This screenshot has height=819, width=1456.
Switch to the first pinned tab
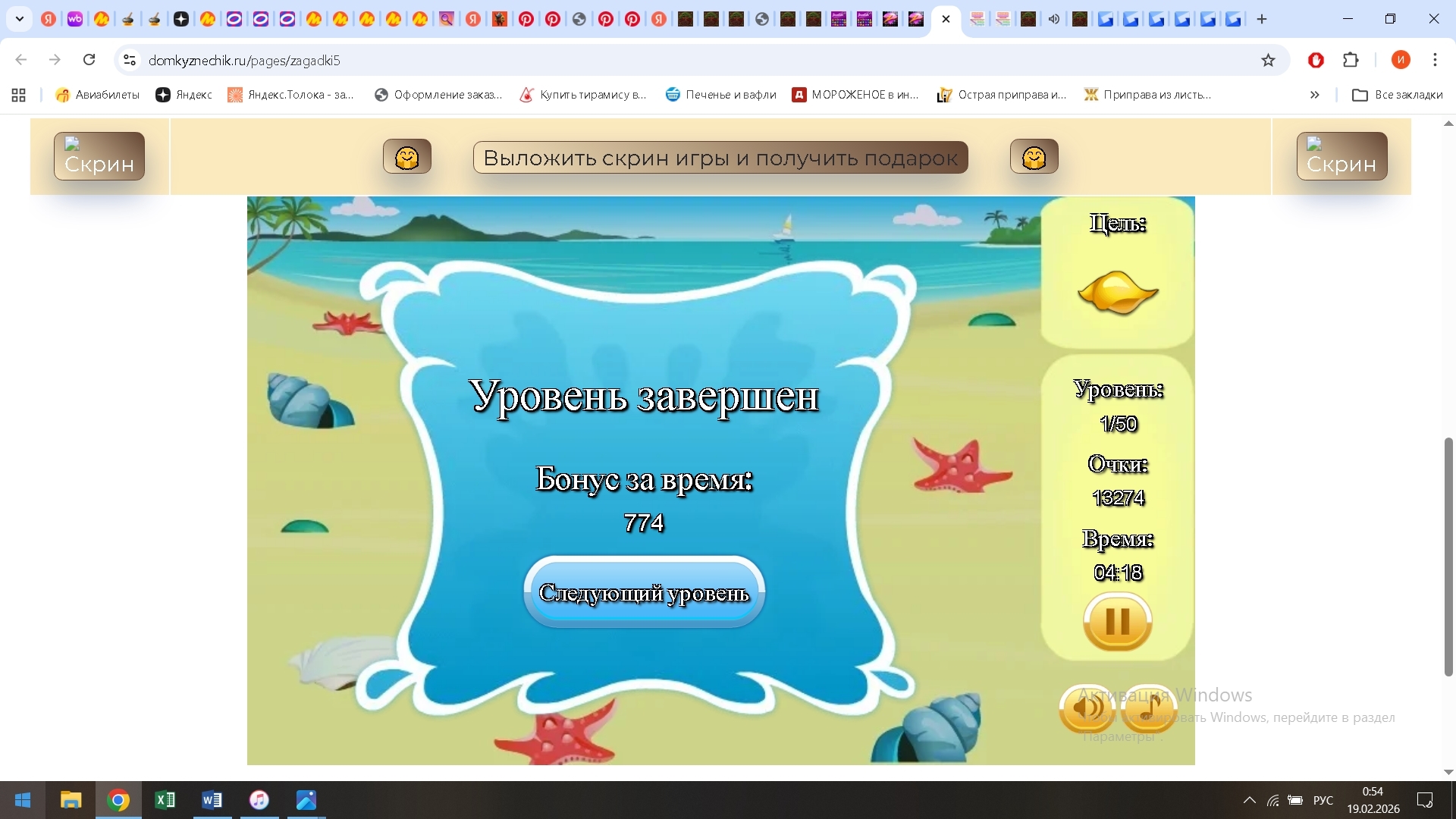tap(49, 19)
